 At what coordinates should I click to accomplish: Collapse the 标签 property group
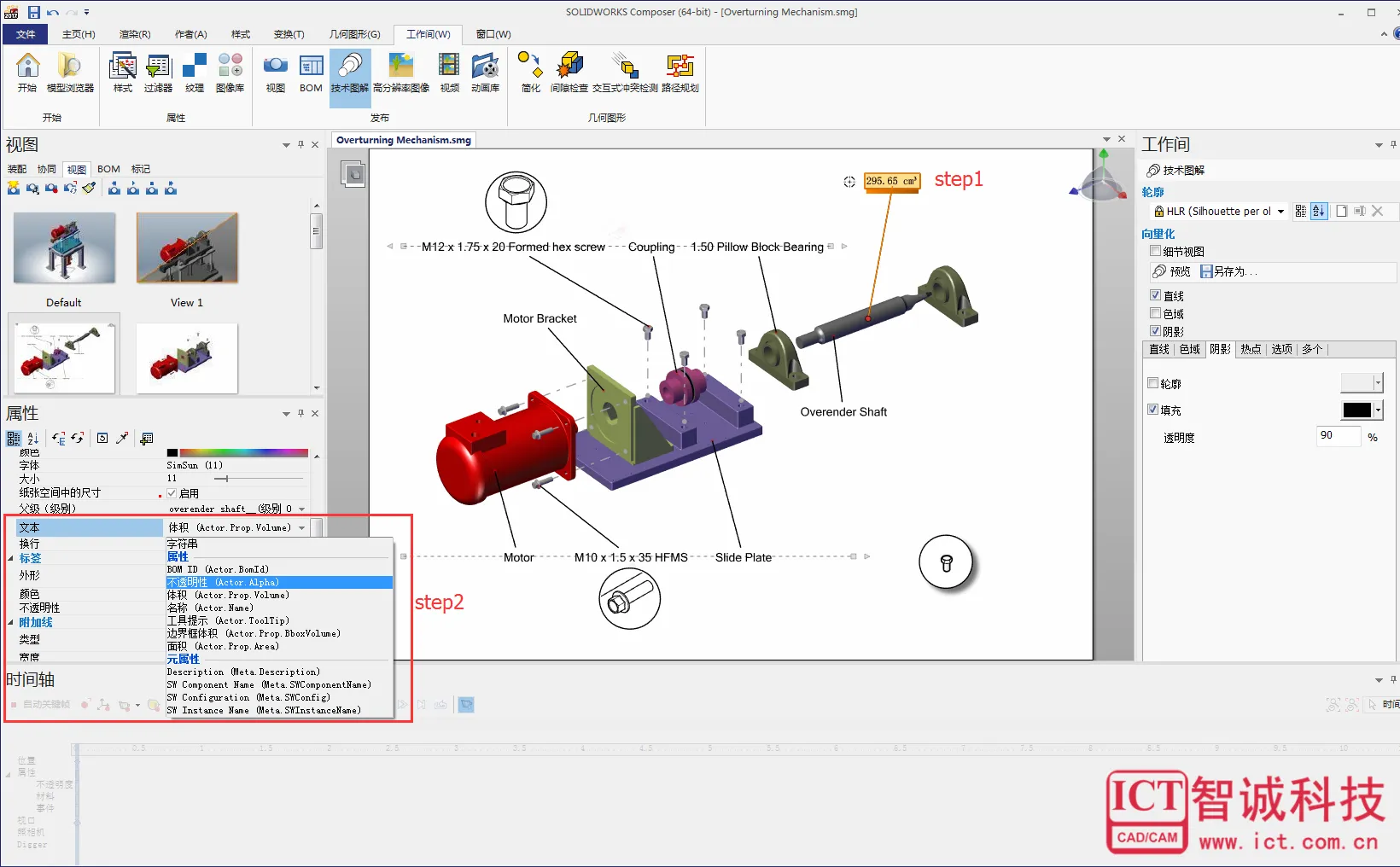click(x=11, y=558)
